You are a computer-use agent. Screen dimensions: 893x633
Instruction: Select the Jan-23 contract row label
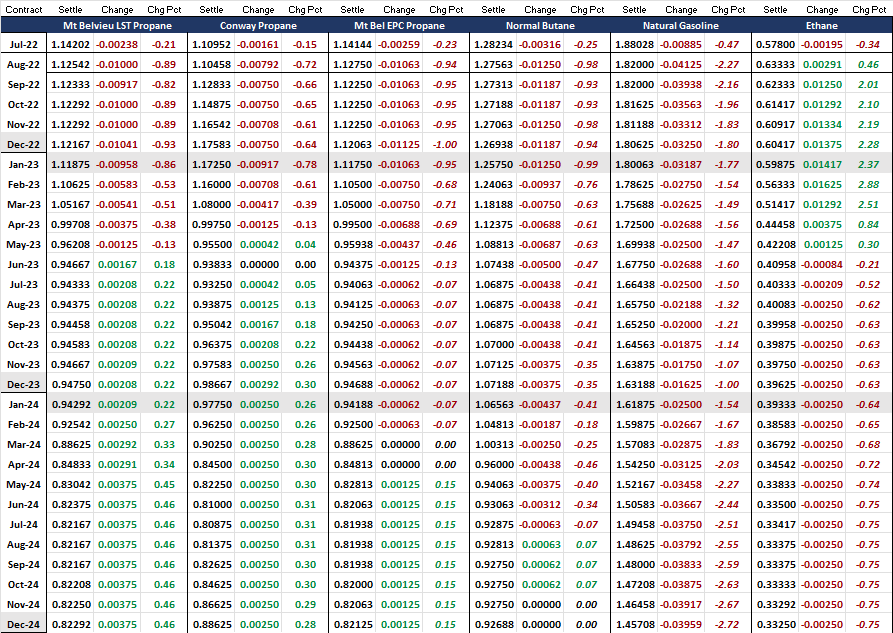point(23,165)
